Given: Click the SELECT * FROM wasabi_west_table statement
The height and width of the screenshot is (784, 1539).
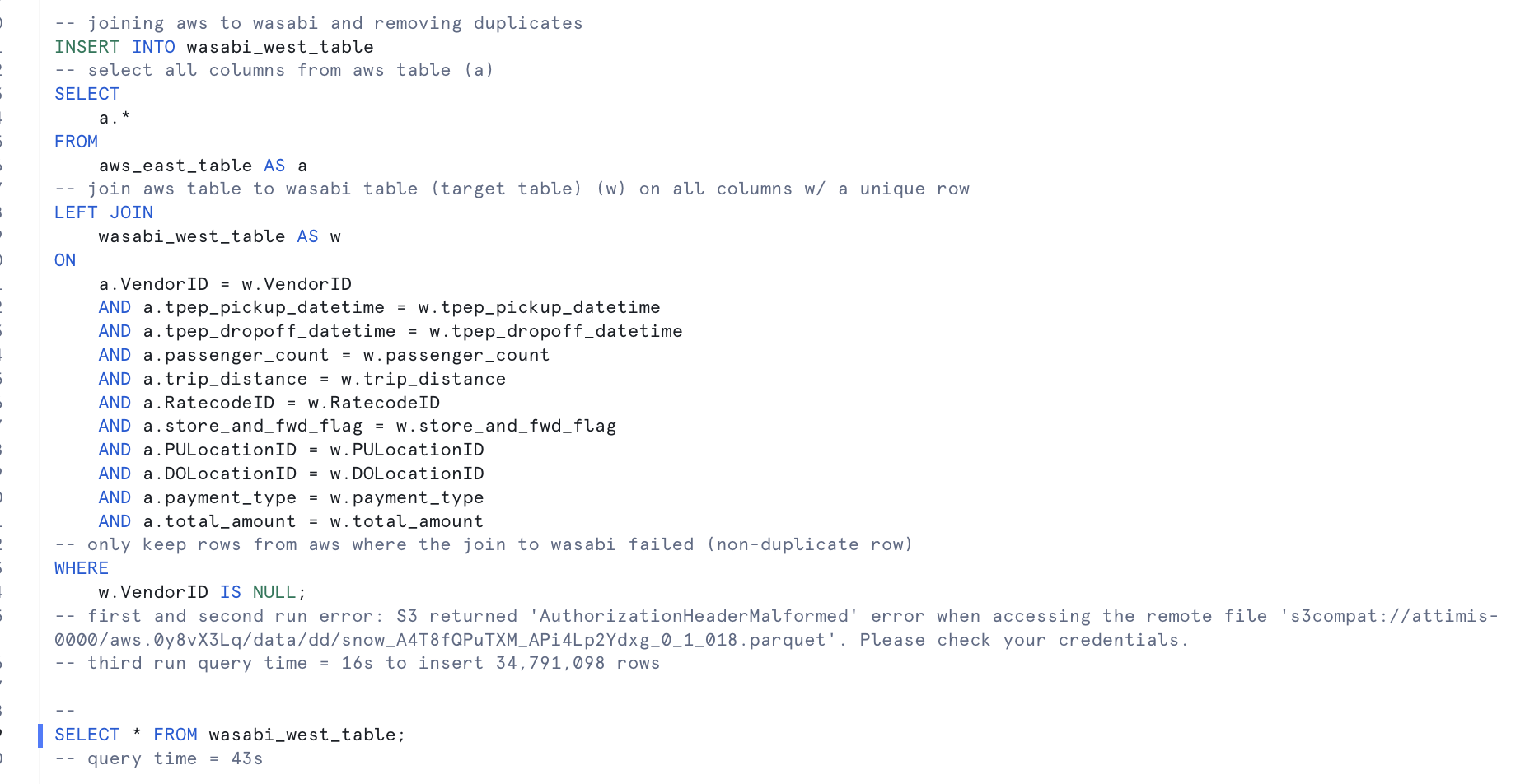Looking at the screenshot, I should (230, 735).
